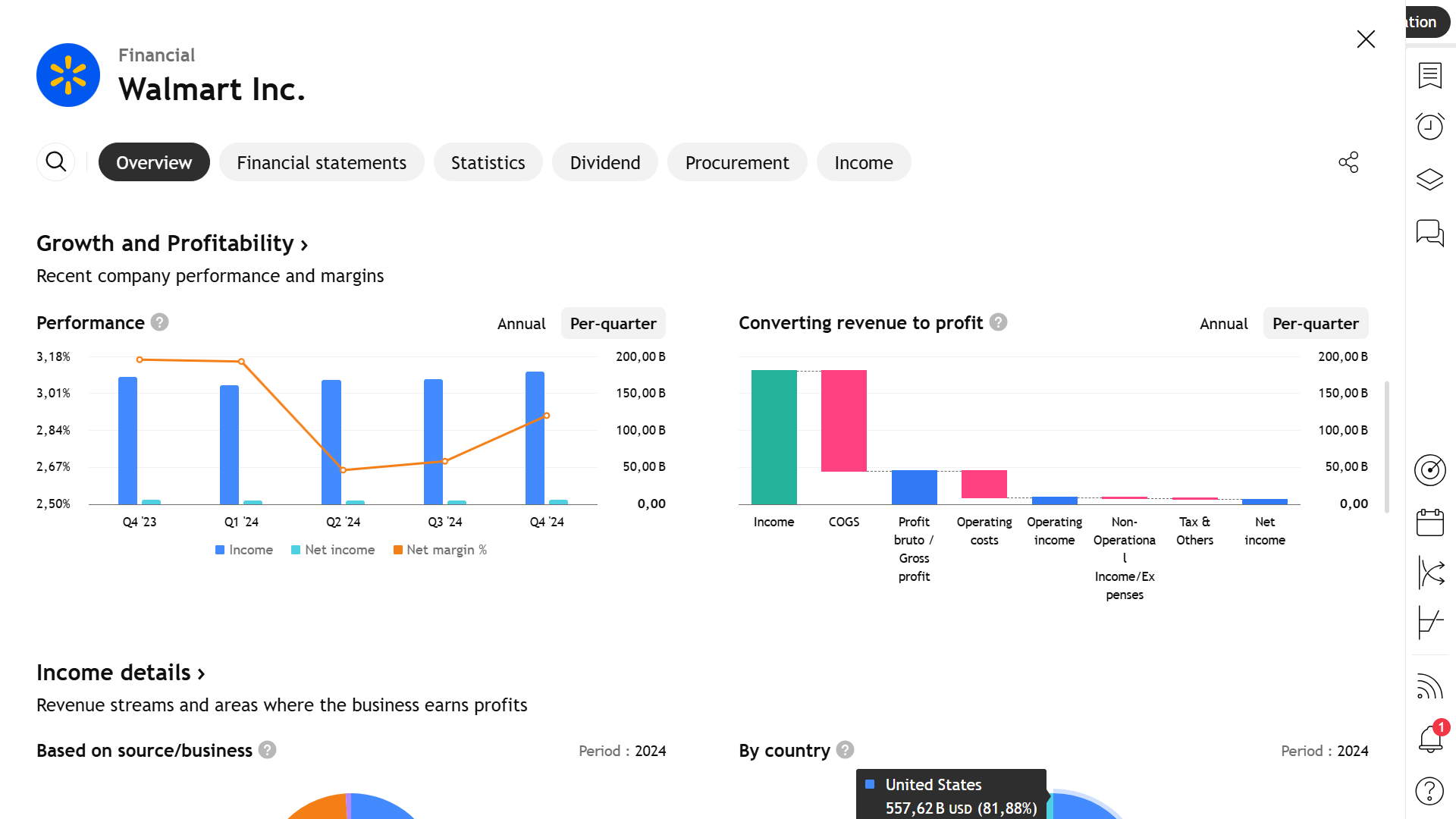Click the 'Period : 2024' text by country chart
The width and height of the screenshot is (1456, 819).
[1325, 751]
